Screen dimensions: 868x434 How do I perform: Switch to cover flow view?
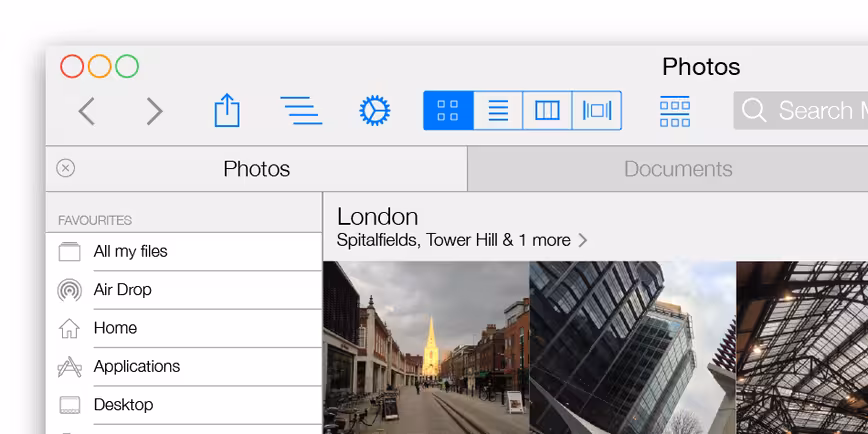click(x=597, y=111)
